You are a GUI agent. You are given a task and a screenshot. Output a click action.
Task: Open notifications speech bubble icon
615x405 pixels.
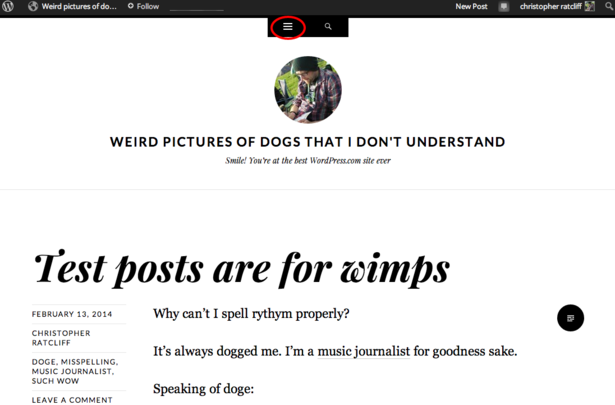pyautogui.click(x=504, y=6)
